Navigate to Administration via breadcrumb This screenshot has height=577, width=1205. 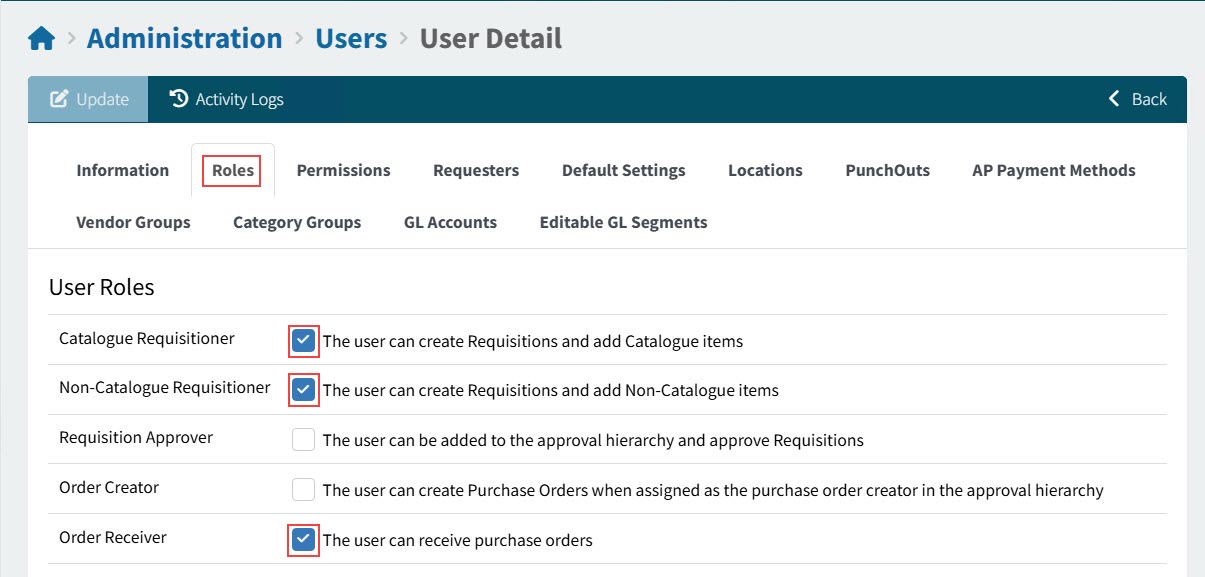[x=184, y=37]
